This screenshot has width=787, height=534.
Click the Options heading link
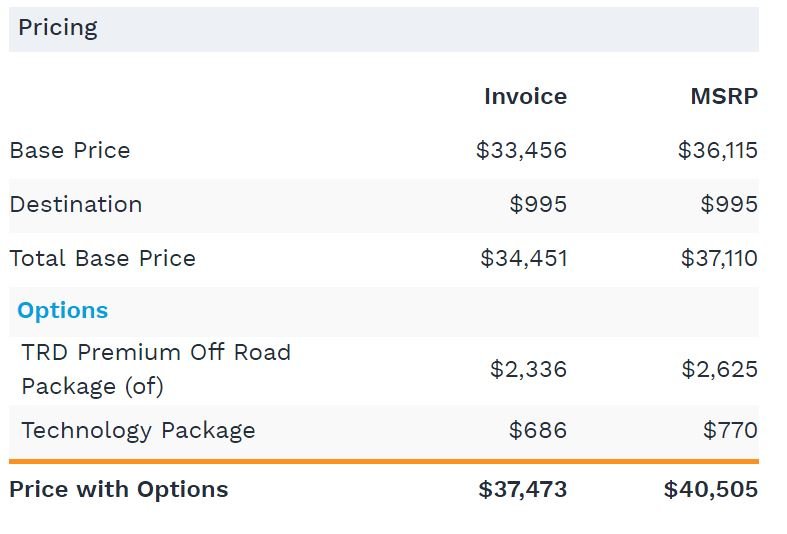63,311
